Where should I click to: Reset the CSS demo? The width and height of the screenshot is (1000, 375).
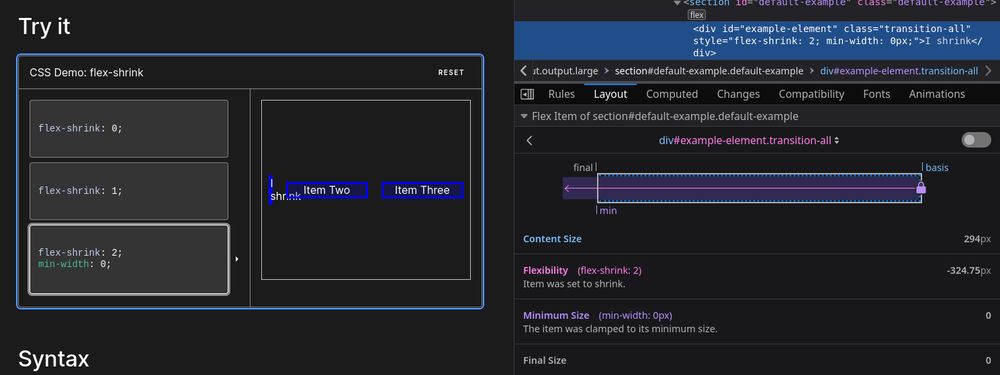(x=451, y=72)
